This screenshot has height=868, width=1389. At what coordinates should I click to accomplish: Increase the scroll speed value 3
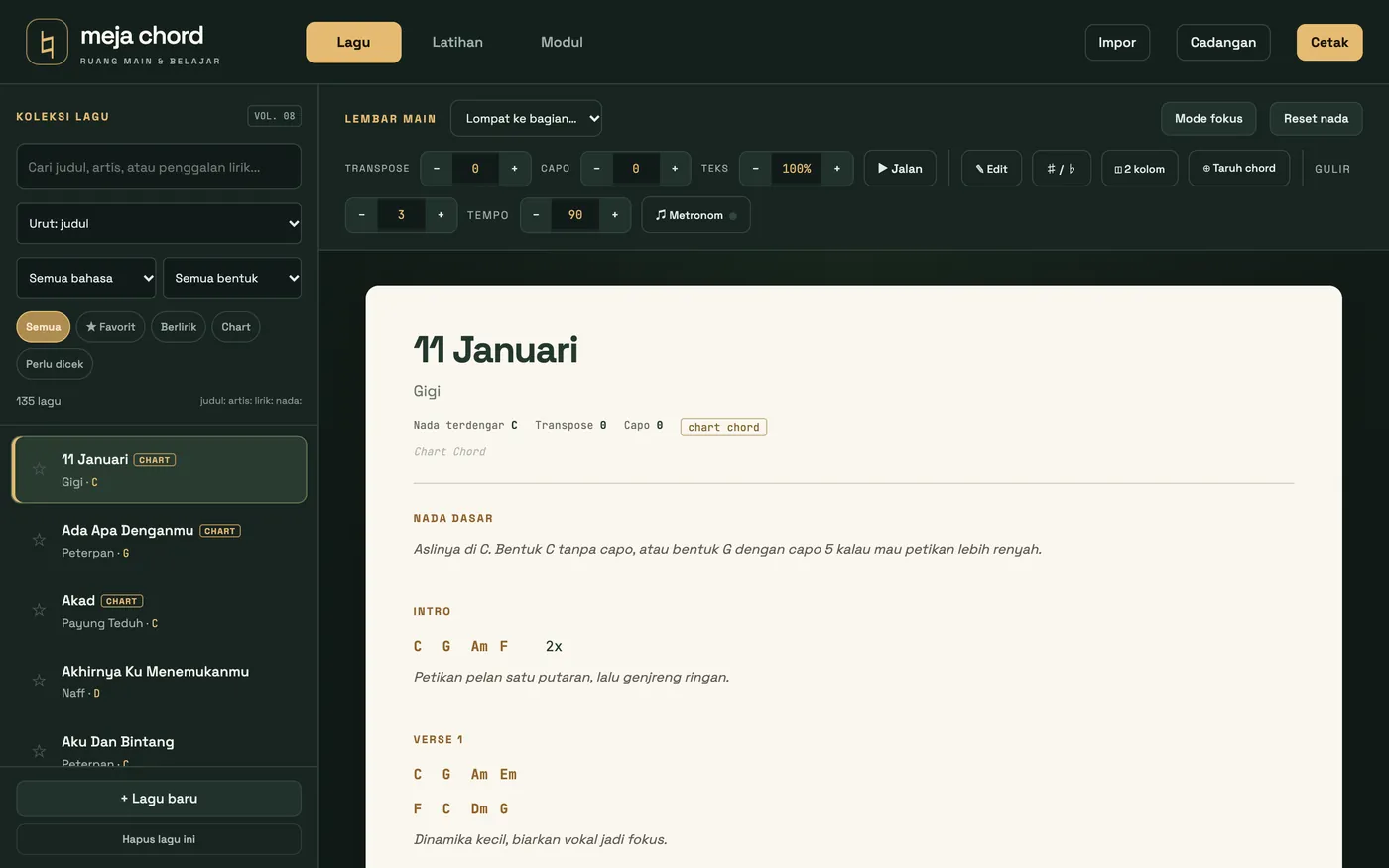point(441,215)
